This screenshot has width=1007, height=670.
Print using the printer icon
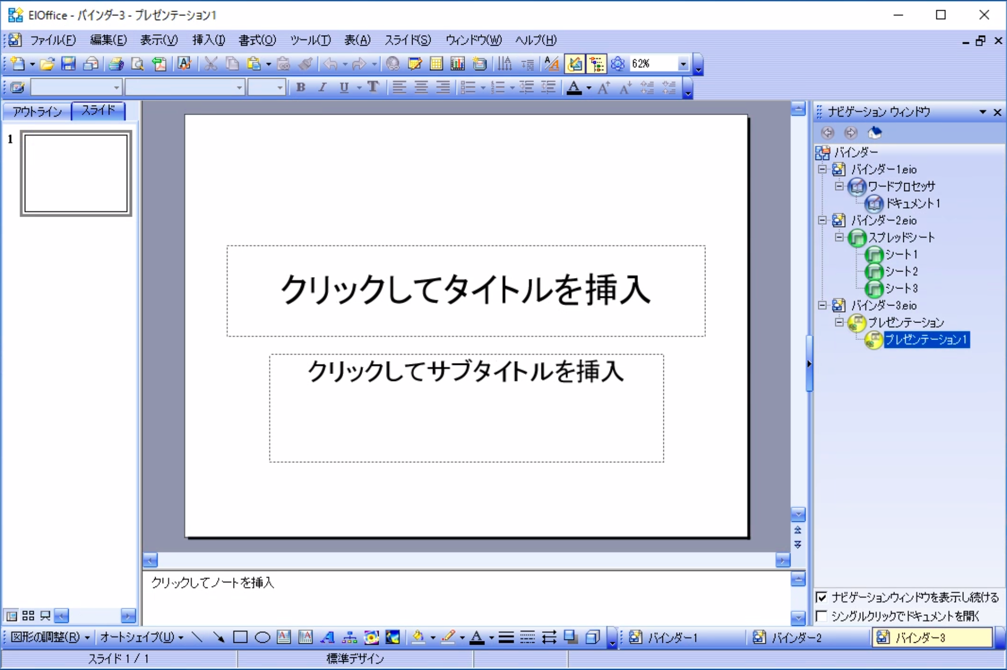pos(116,64)
